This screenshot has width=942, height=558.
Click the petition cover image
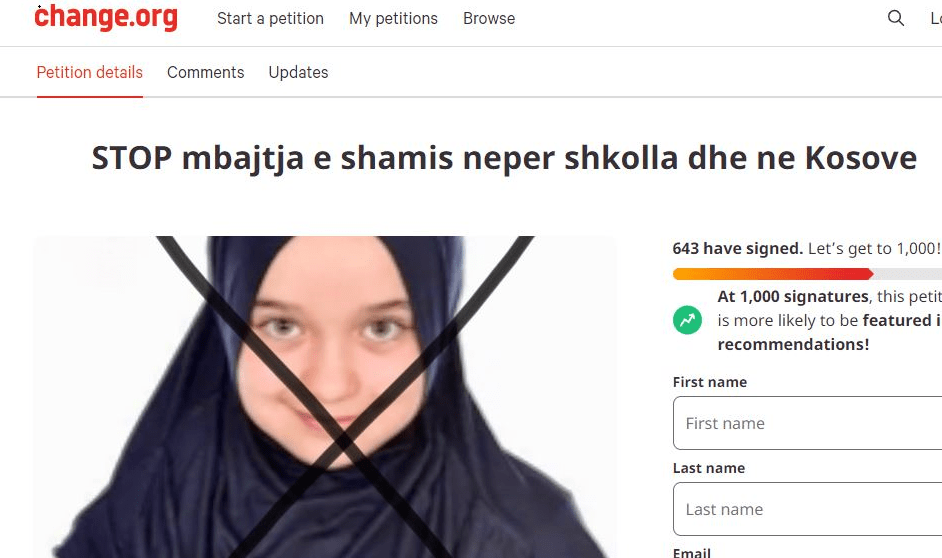coord(325,397)
